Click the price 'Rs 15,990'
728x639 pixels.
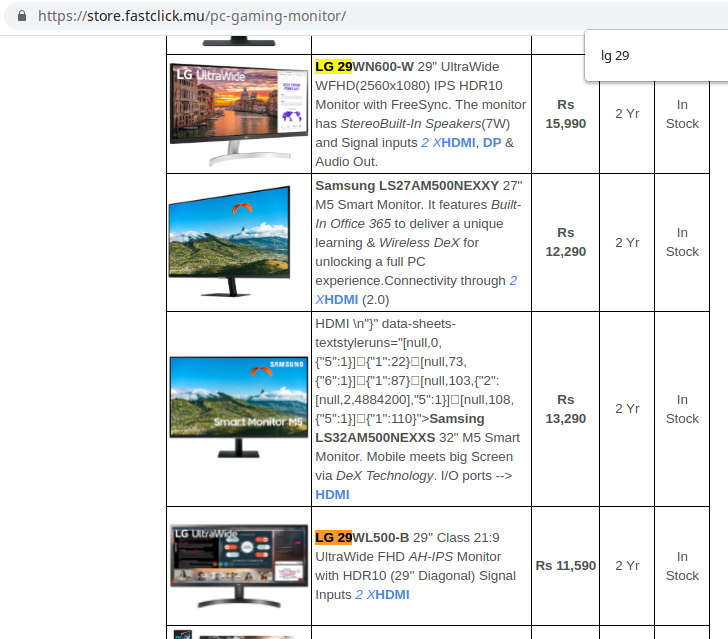[x=566, y=114]
